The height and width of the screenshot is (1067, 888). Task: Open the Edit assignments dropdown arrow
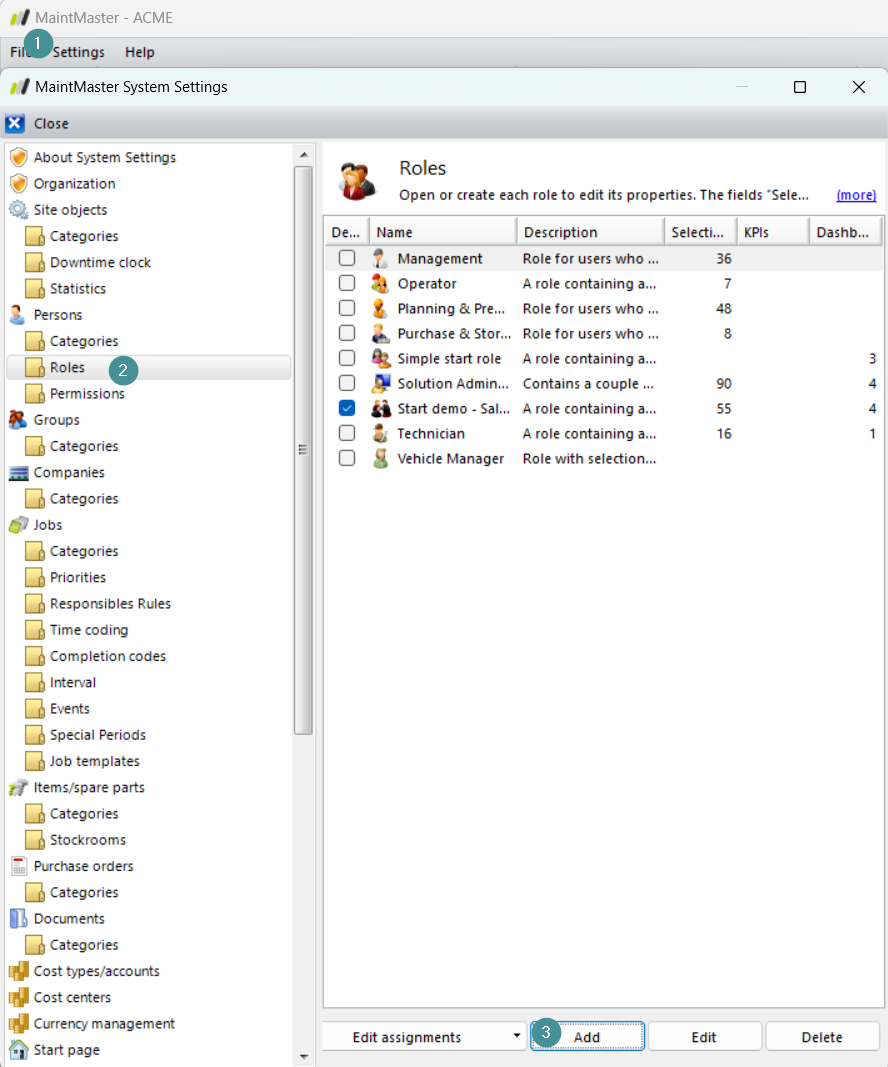516,1036
